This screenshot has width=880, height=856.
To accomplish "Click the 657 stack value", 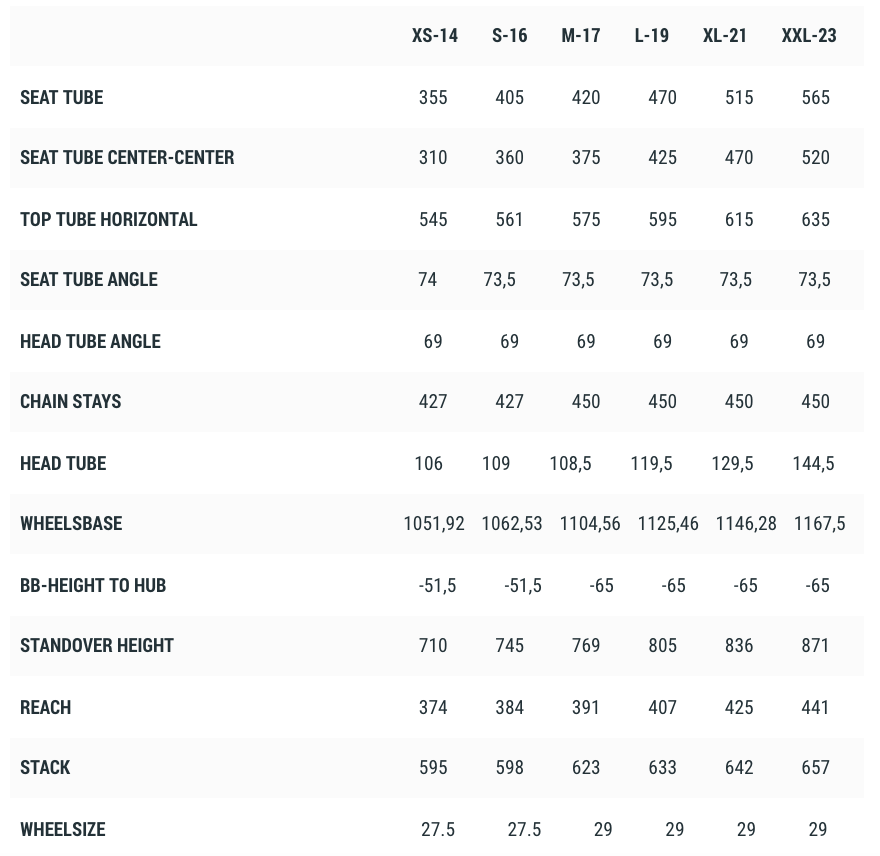I will [x=816, y=768].
